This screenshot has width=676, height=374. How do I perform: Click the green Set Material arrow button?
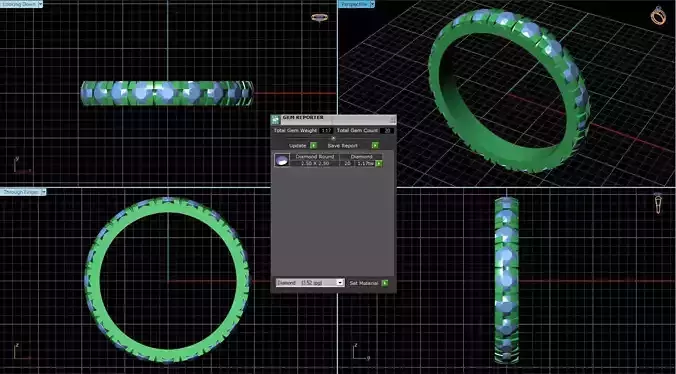(x=385, y=283)
